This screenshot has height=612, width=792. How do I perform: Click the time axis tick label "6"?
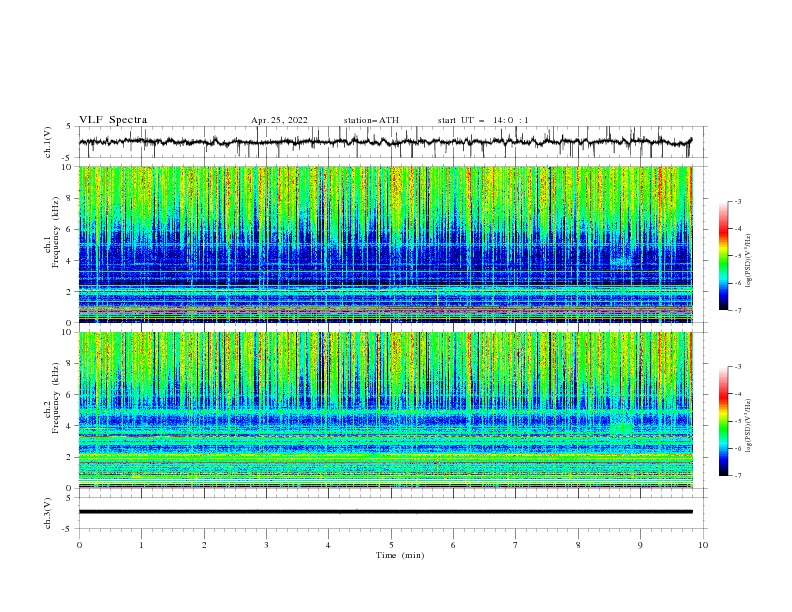[453, 545]
